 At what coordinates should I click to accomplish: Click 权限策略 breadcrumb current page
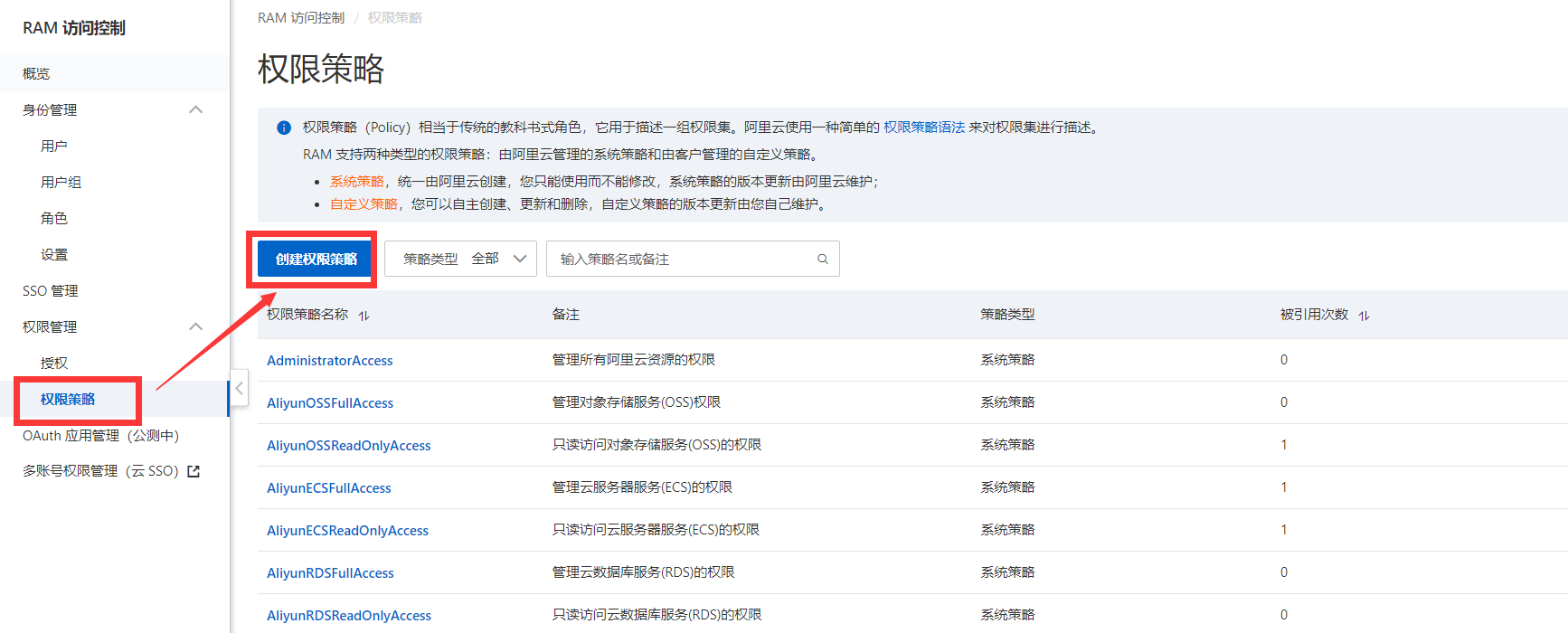point(395,17)
